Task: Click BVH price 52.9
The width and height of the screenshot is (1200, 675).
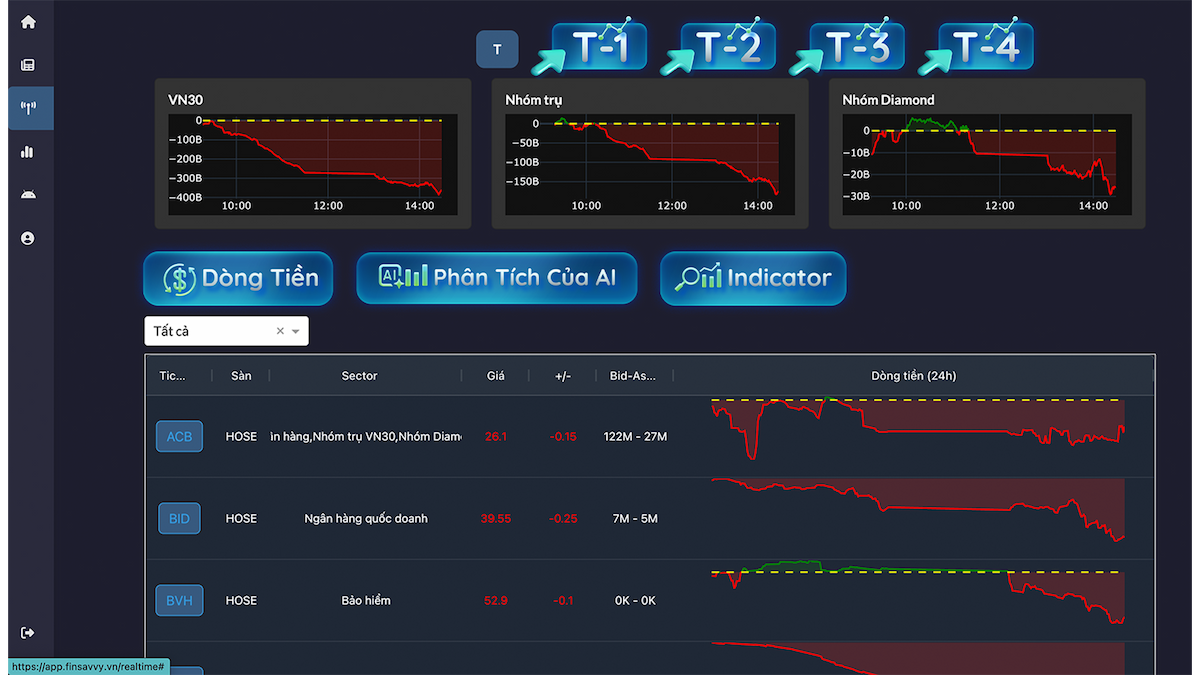Action: click(496, 600)
